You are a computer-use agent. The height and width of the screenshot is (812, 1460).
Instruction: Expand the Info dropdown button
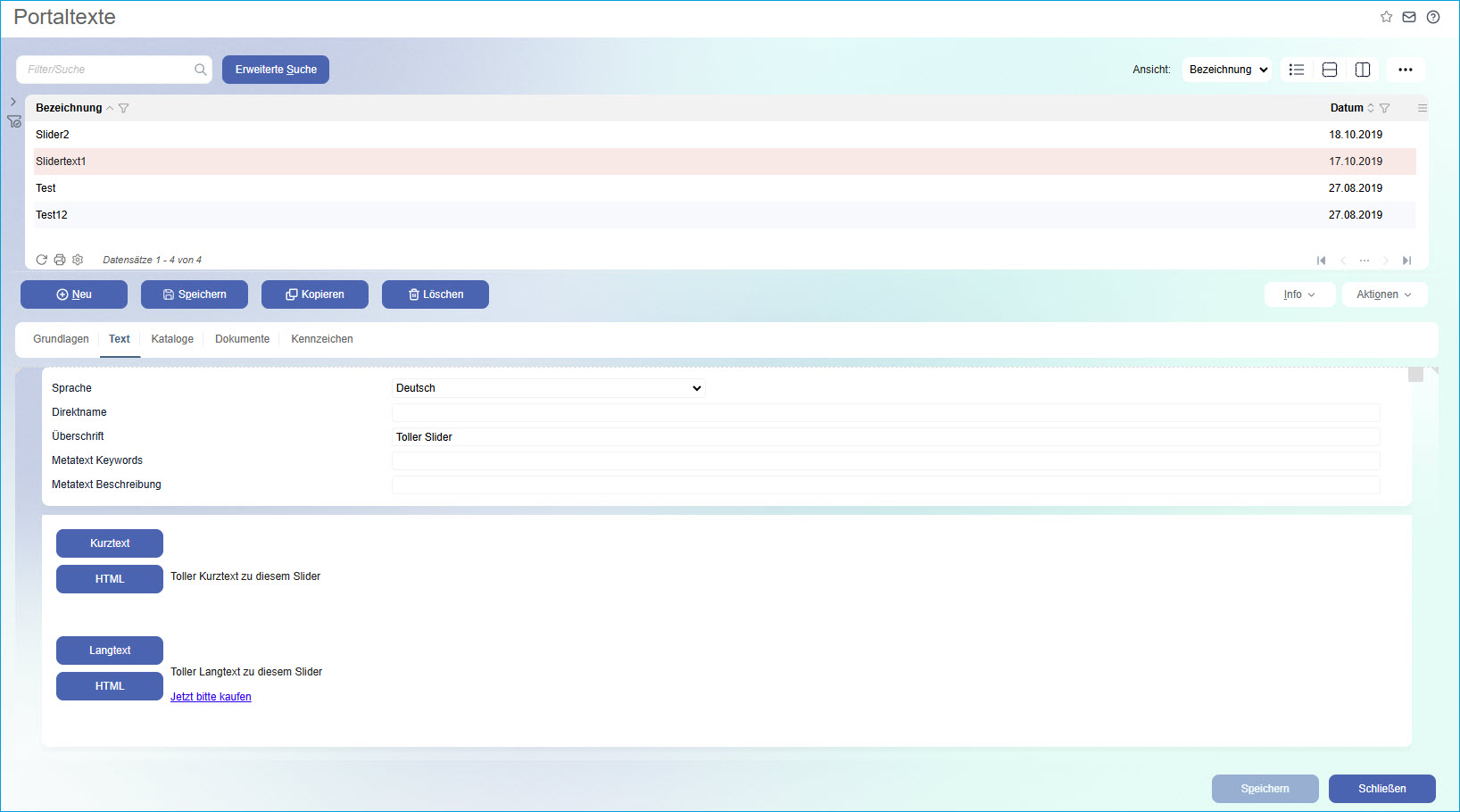tap(1300, 294)
